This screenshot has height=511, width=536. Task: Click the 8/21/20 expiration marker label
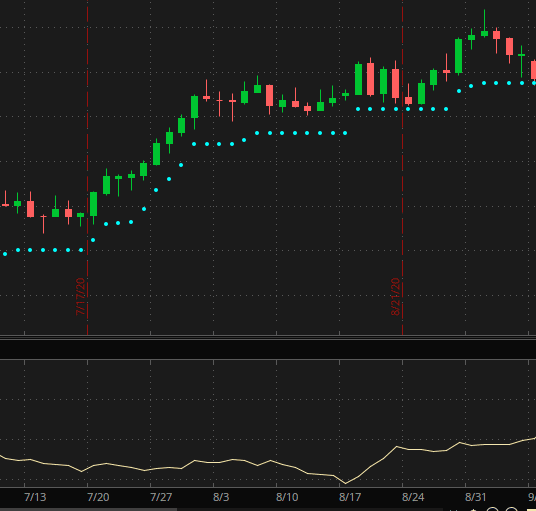tap(395, 296)
